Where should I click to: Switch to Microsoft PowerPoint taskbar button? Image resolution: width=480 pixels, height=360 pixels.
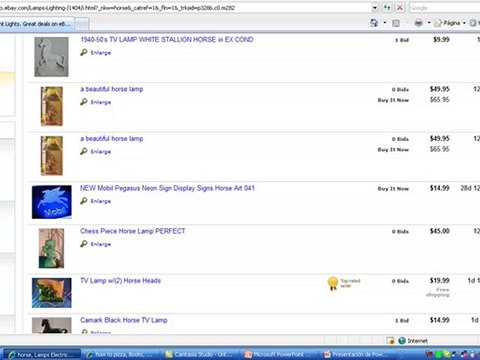[279, 355]
